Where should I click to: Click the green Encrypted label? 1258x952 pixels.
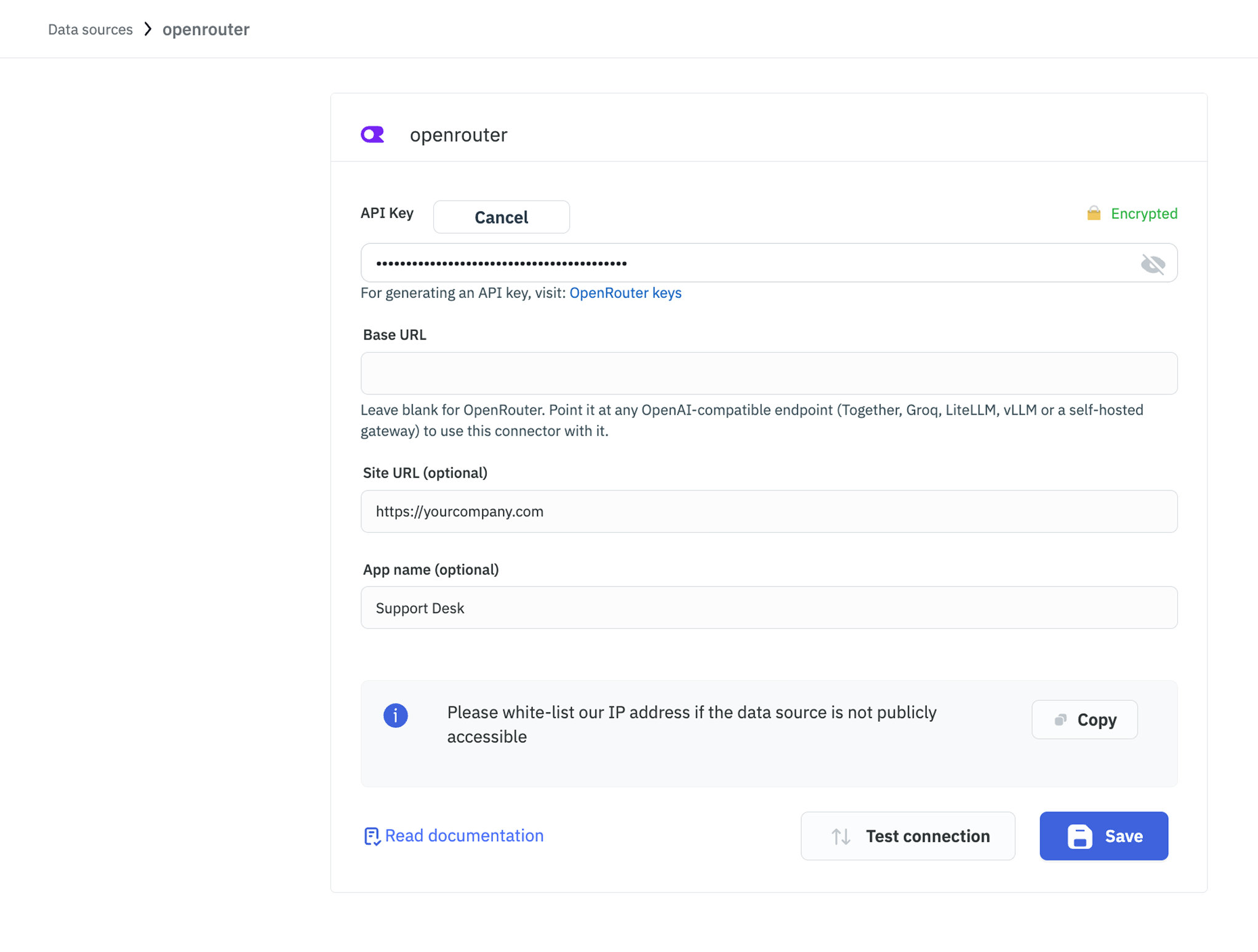click(x=1144, y=214)
